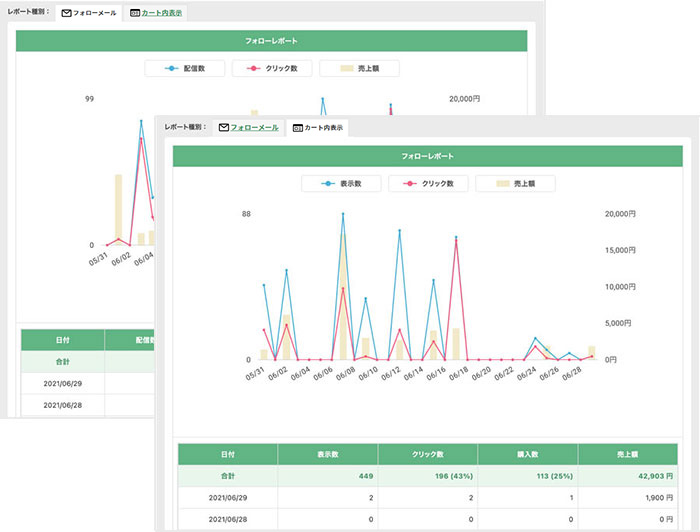Click 売上額 column header in front table
Viewport: 700px width, 532px height.
click(628, 454)
